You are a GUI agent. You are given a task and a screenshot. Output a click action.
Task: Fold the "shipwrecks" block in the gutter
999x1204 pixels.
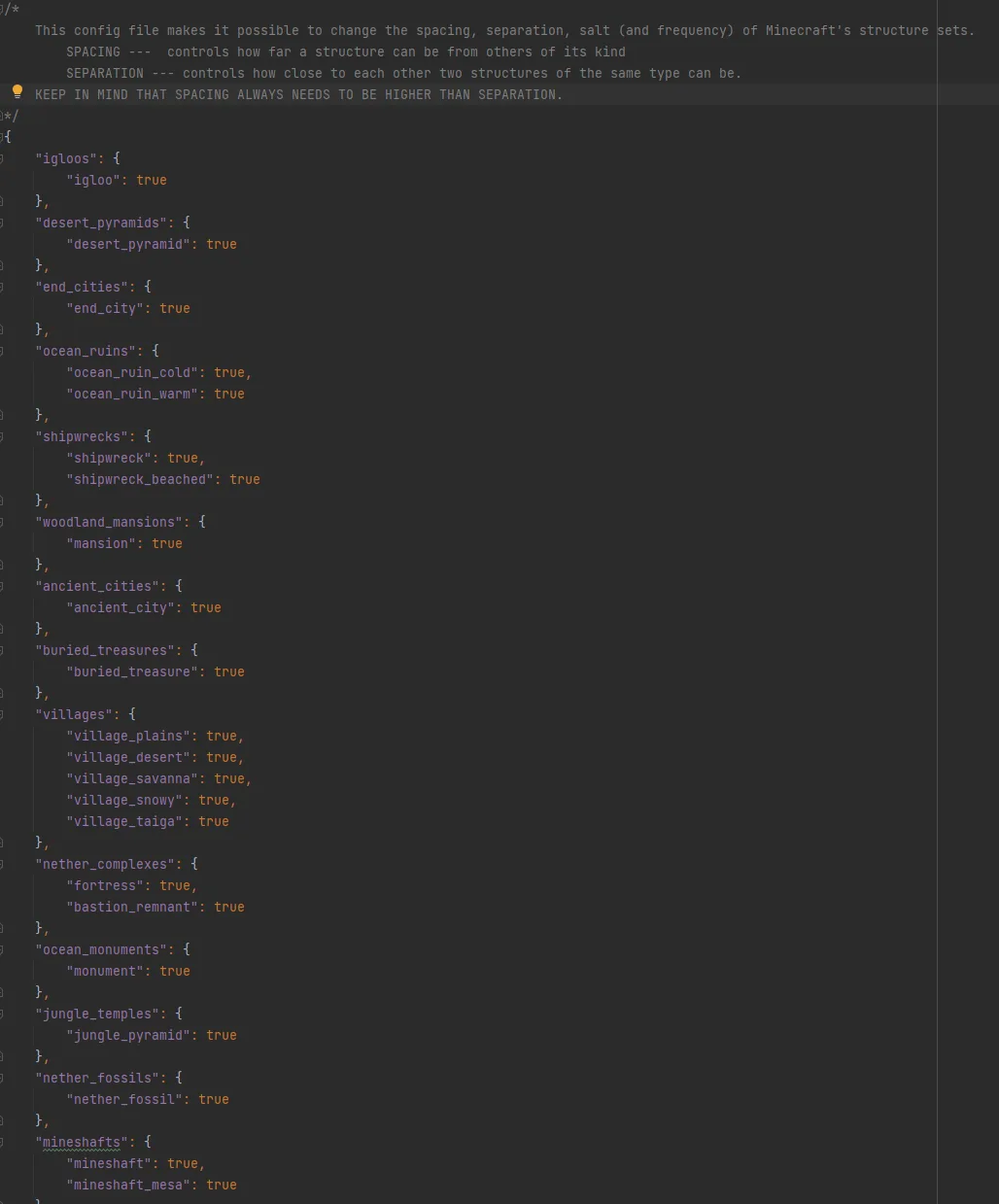(2, 436)
